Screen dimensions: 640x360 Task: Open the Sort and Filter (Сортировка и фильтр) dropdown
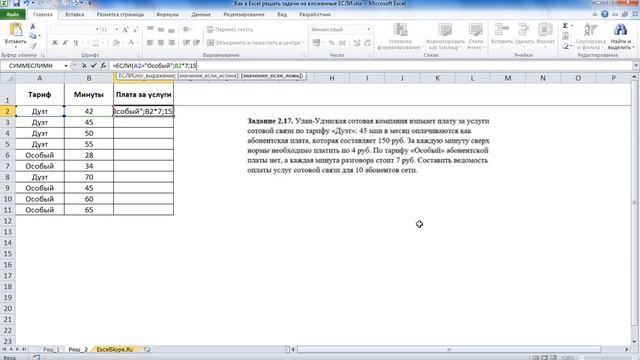(590, 36)
